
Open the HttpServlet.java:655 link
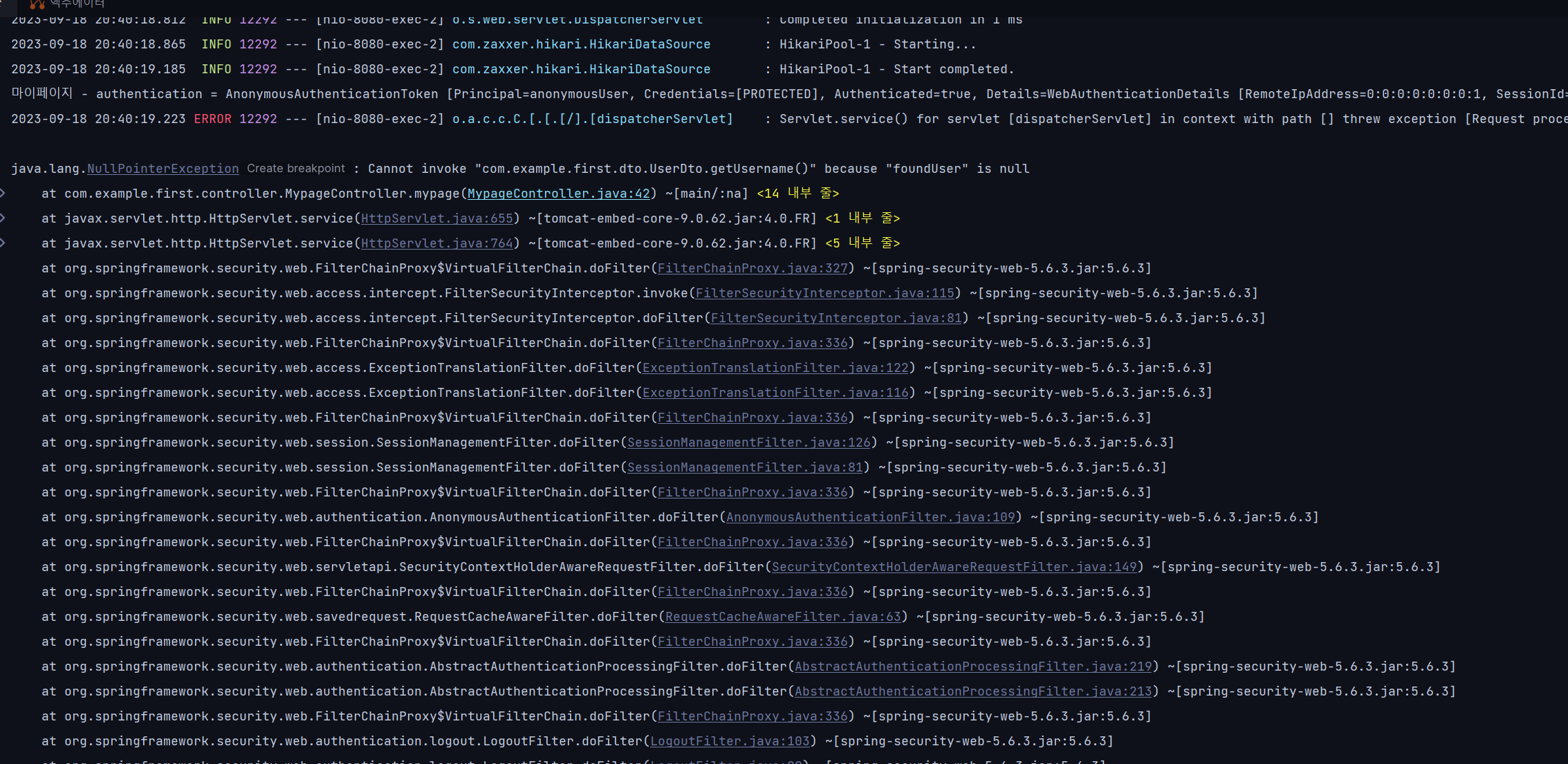pos(436,218)
